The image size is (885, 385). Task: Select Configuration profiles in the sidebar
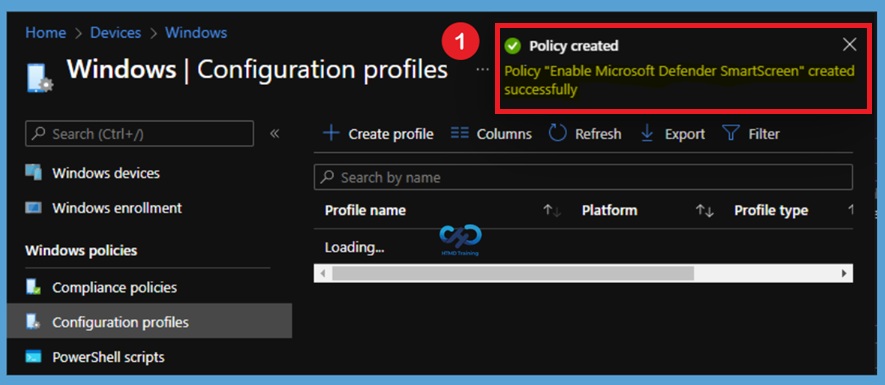(150, 321)
